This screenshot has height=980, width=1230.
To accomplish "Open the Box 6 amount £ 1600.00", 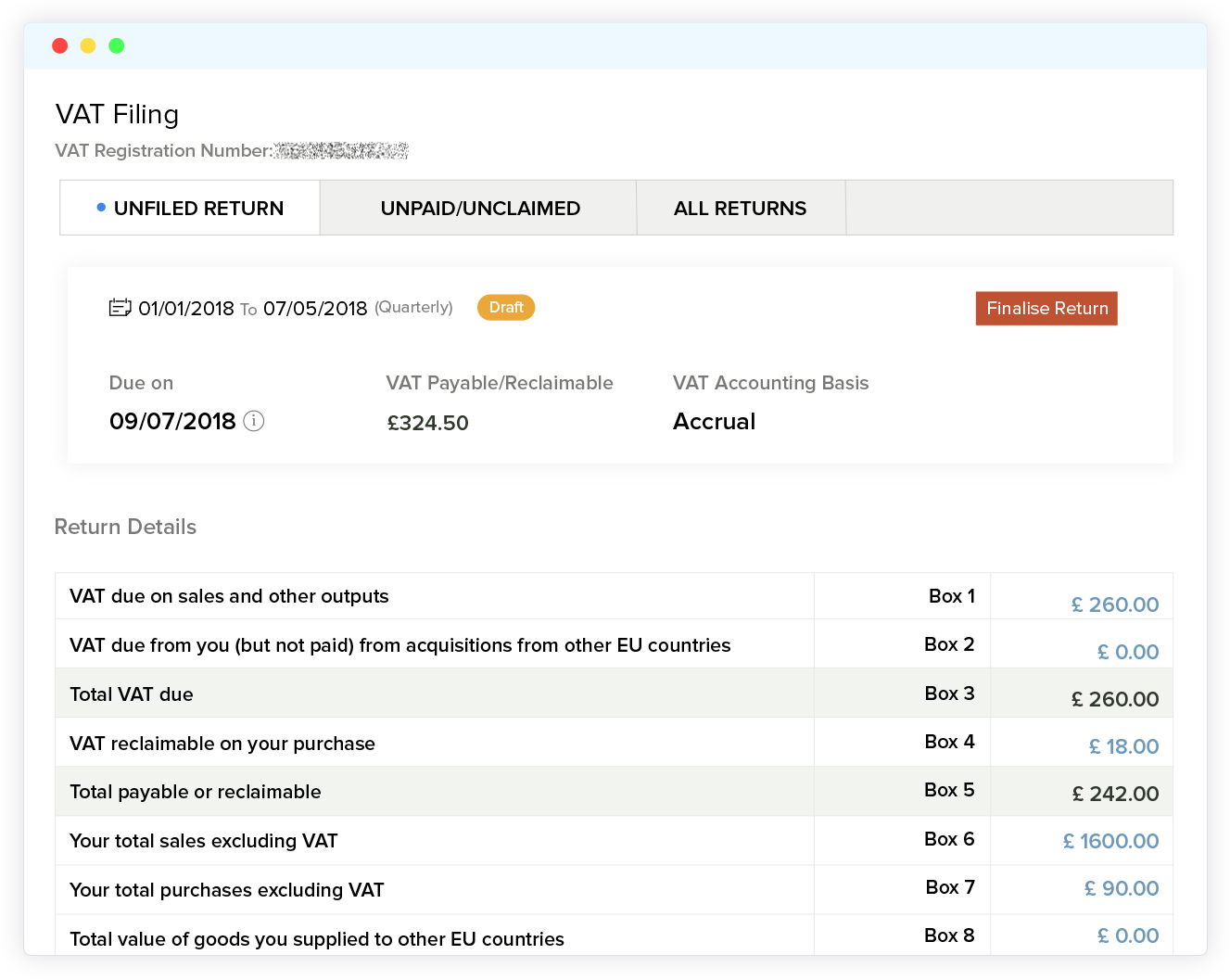I will pyautogui.click(x=1110, y=841).
